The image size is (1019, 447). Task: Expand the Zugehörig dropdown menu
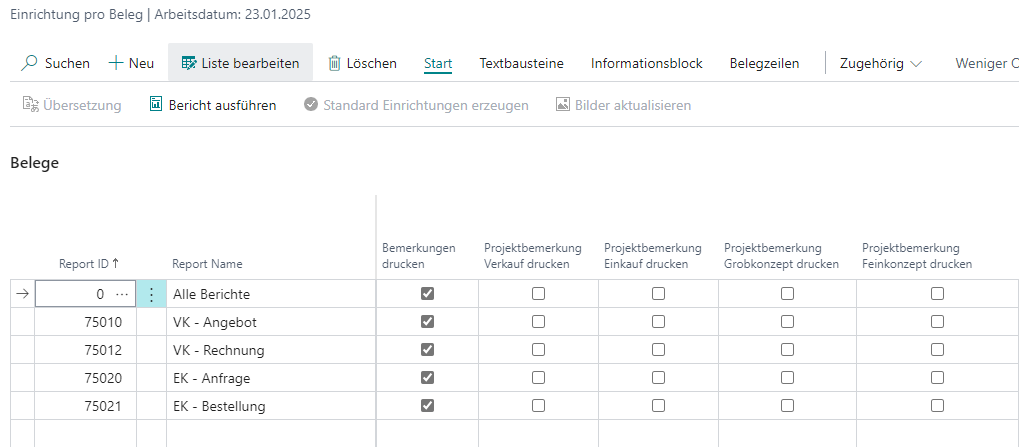click(x=880, y=63)
